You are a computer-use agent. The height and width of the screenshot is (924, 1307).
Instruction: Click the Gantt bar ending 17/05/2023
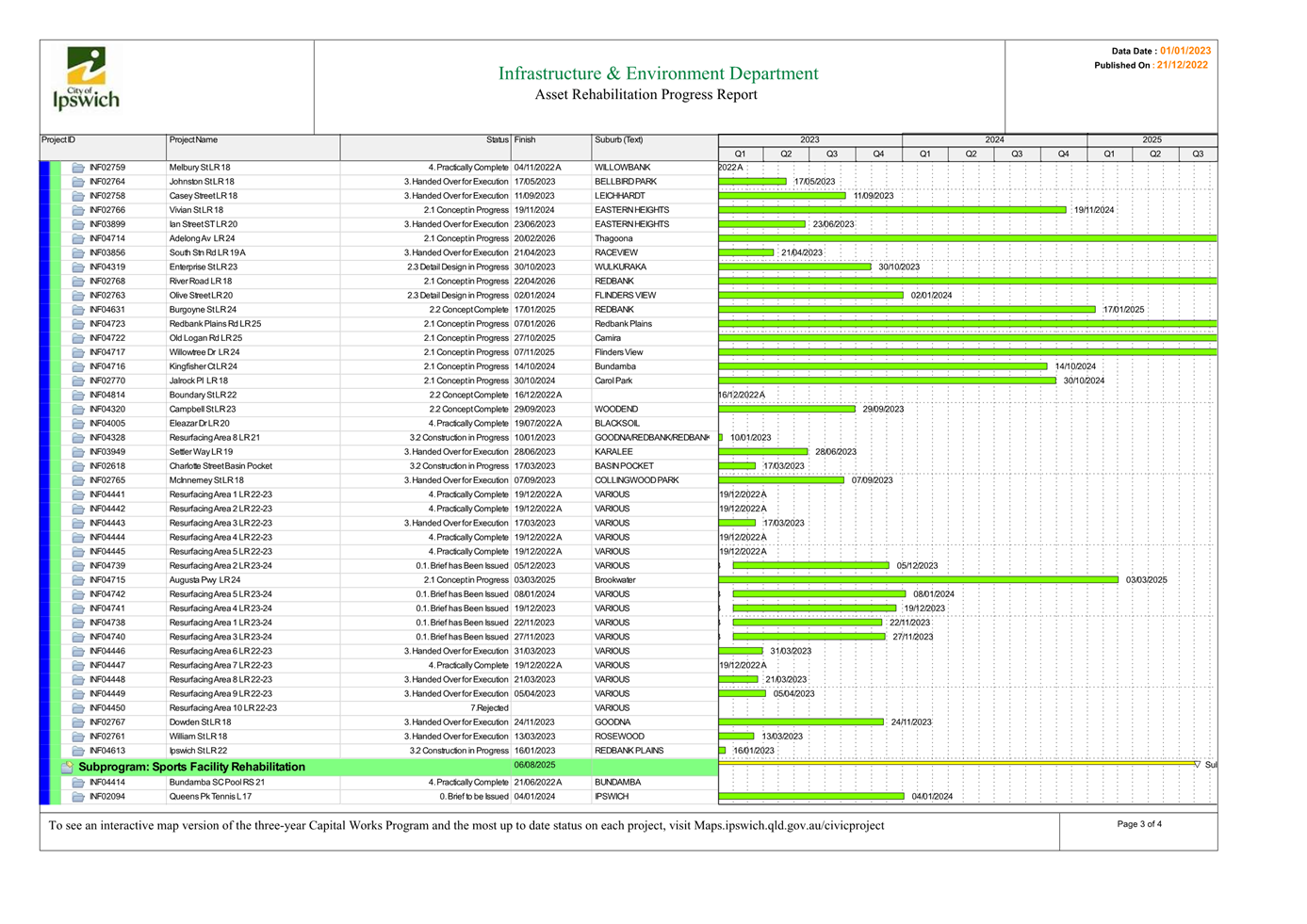(753, 182)
